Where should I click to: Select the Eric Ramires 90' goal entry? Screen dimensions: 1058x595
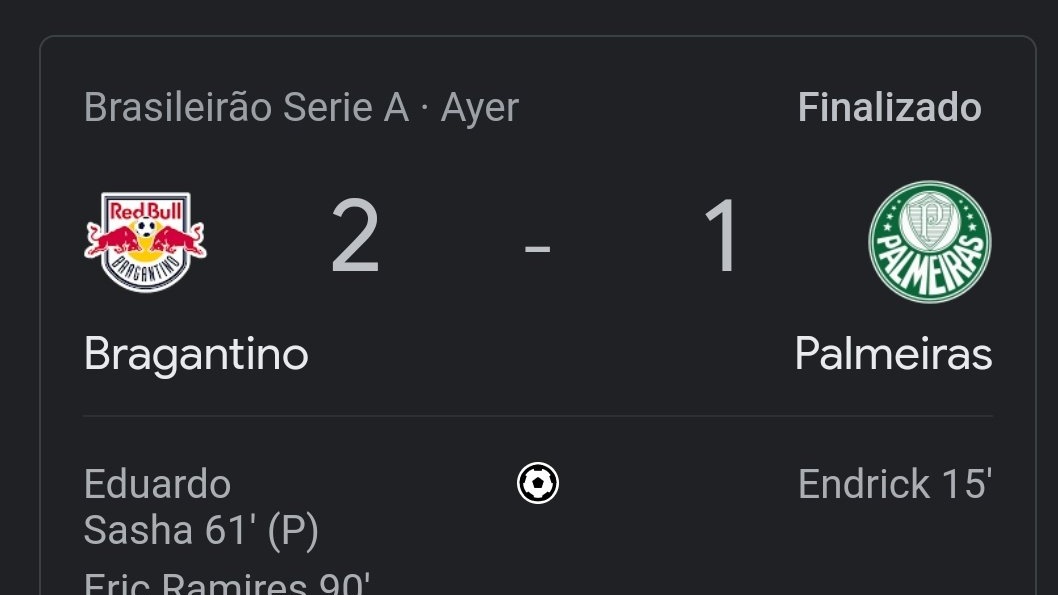pos(227,583)
